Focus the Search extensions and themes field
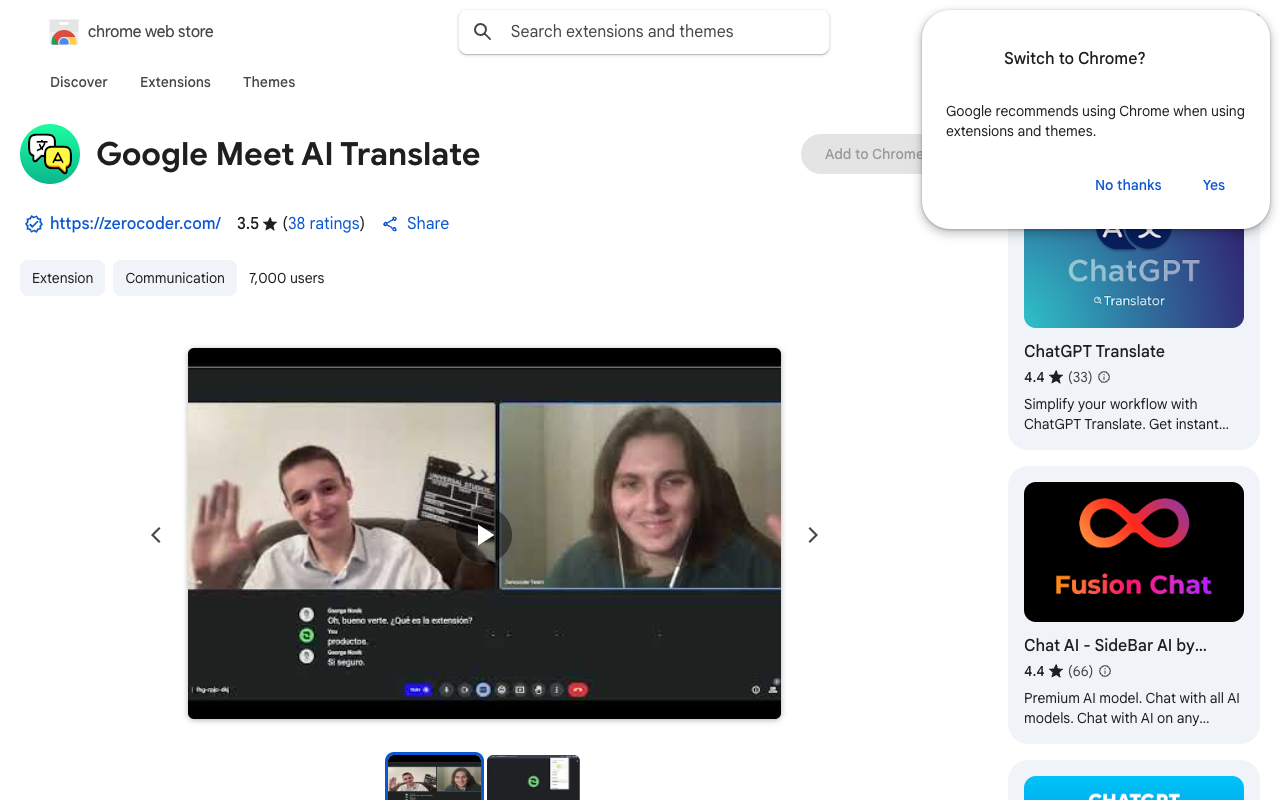Image resolution: width=1280 pixels, height=800 pixels. point(644,32)
